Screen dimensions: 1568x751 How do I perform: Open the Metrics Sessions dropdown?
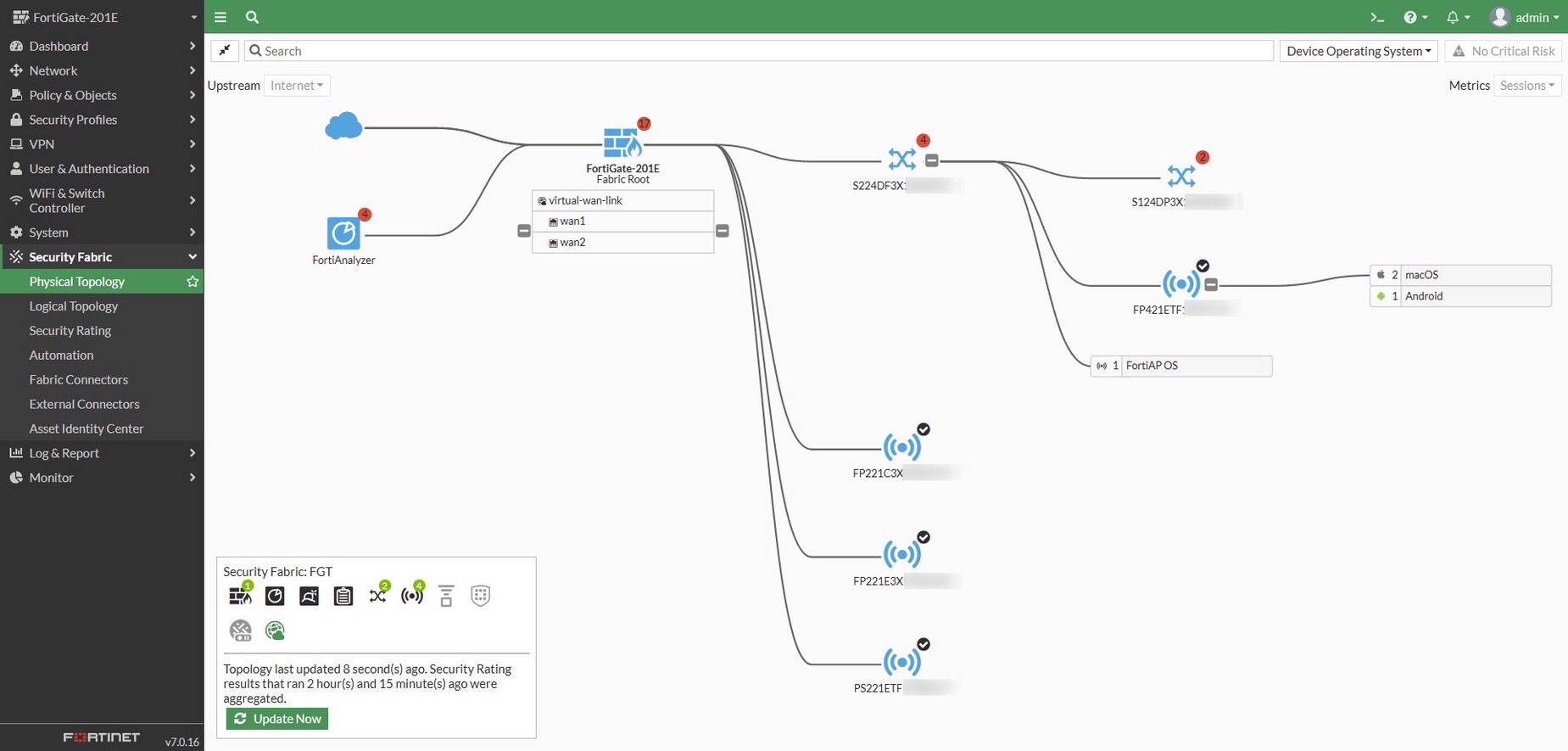[x=1527, y=86]
